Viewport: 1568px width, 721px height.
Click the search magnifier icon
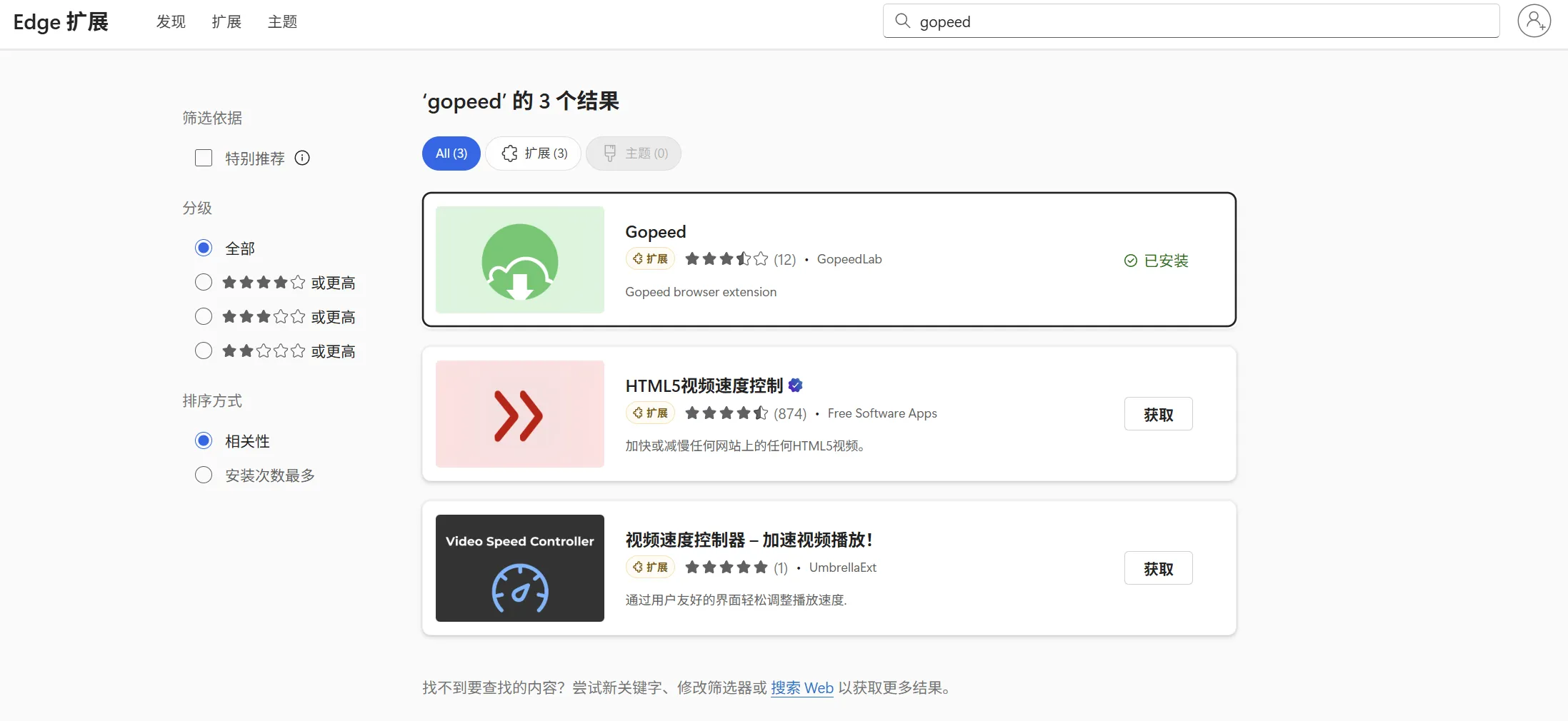902,21
